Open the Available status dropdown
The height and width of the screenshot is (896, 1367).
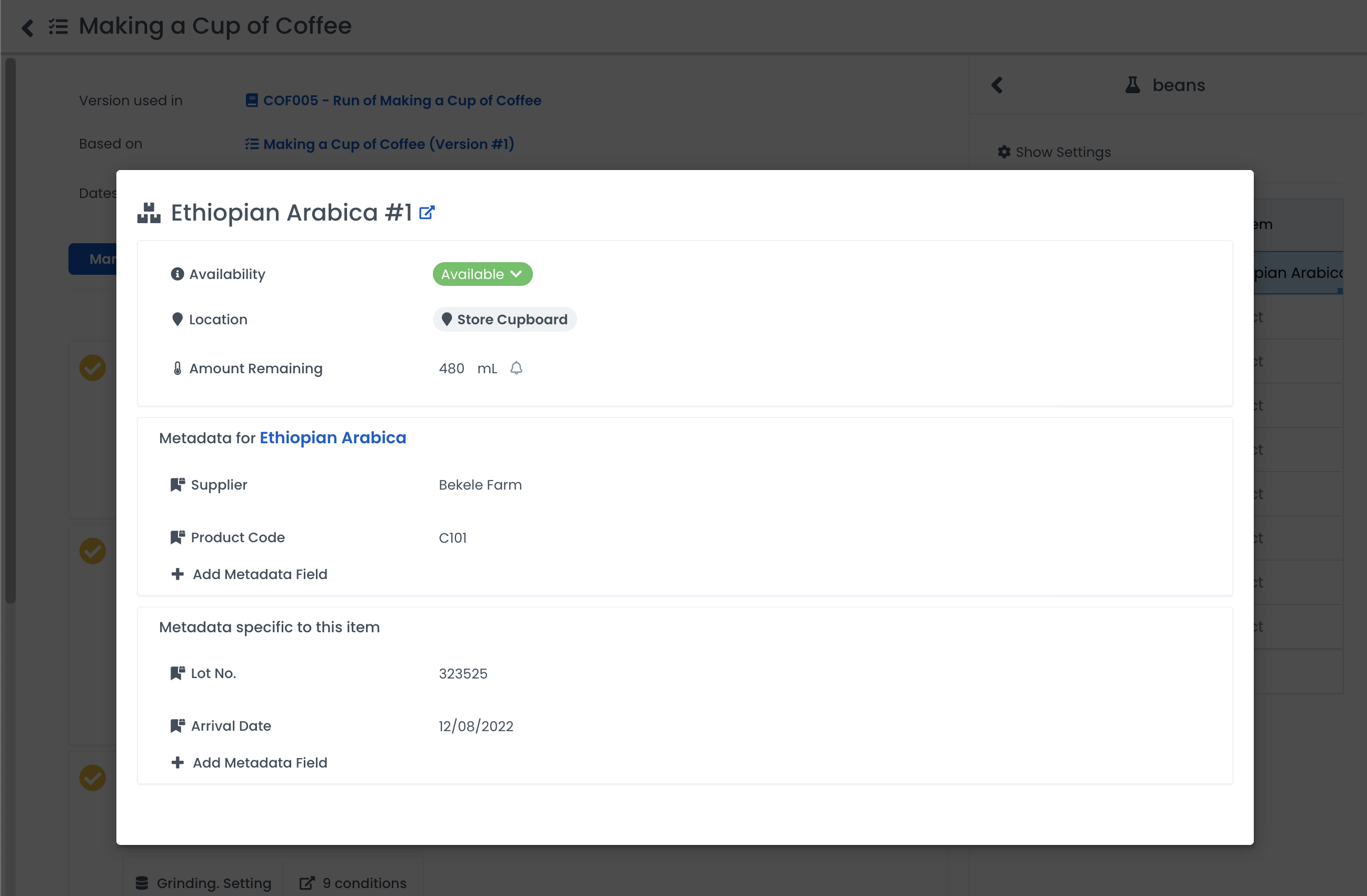tap(482, 274)
